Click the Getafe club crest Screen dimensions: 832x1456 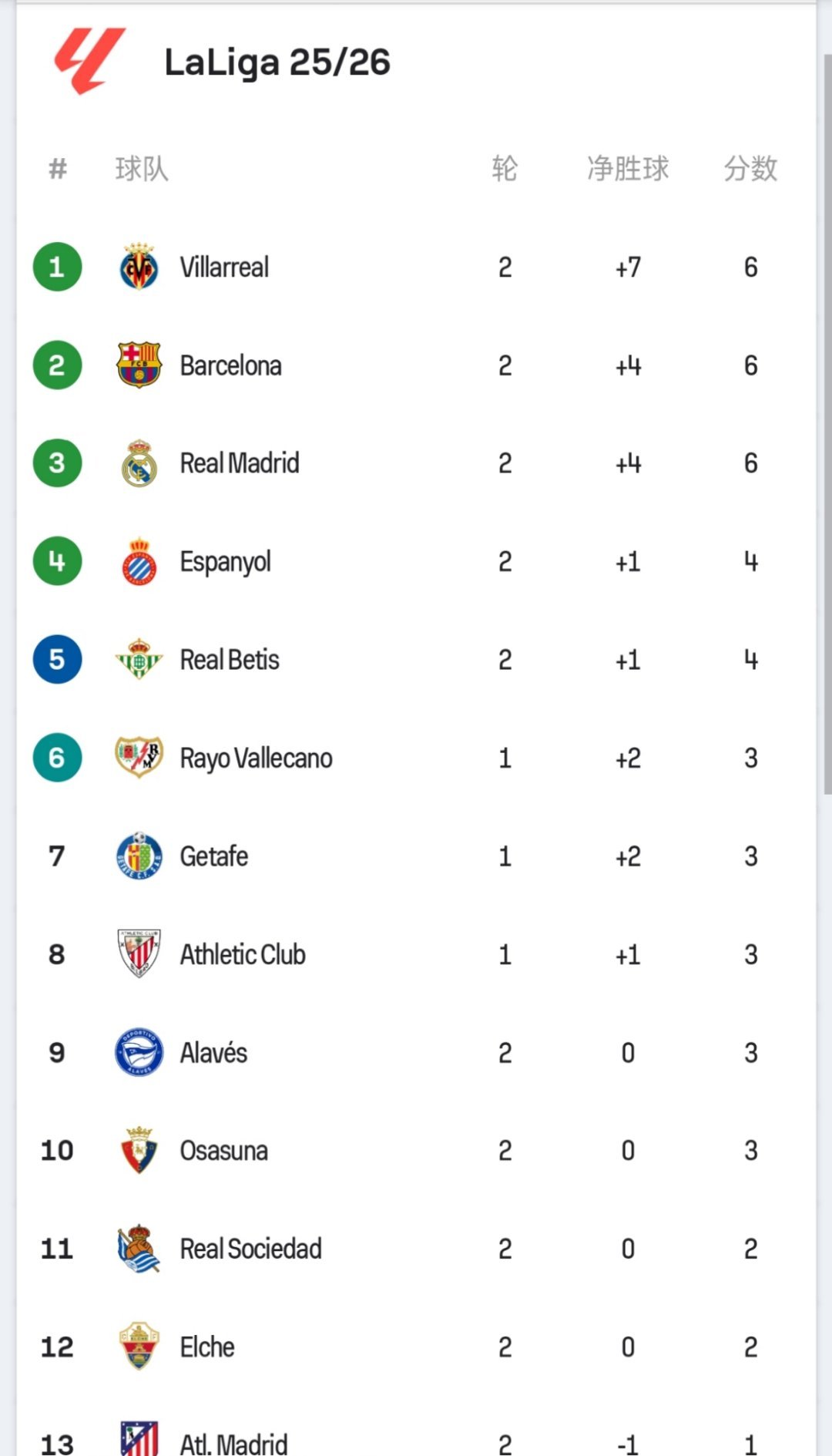(x=139, y=856)
